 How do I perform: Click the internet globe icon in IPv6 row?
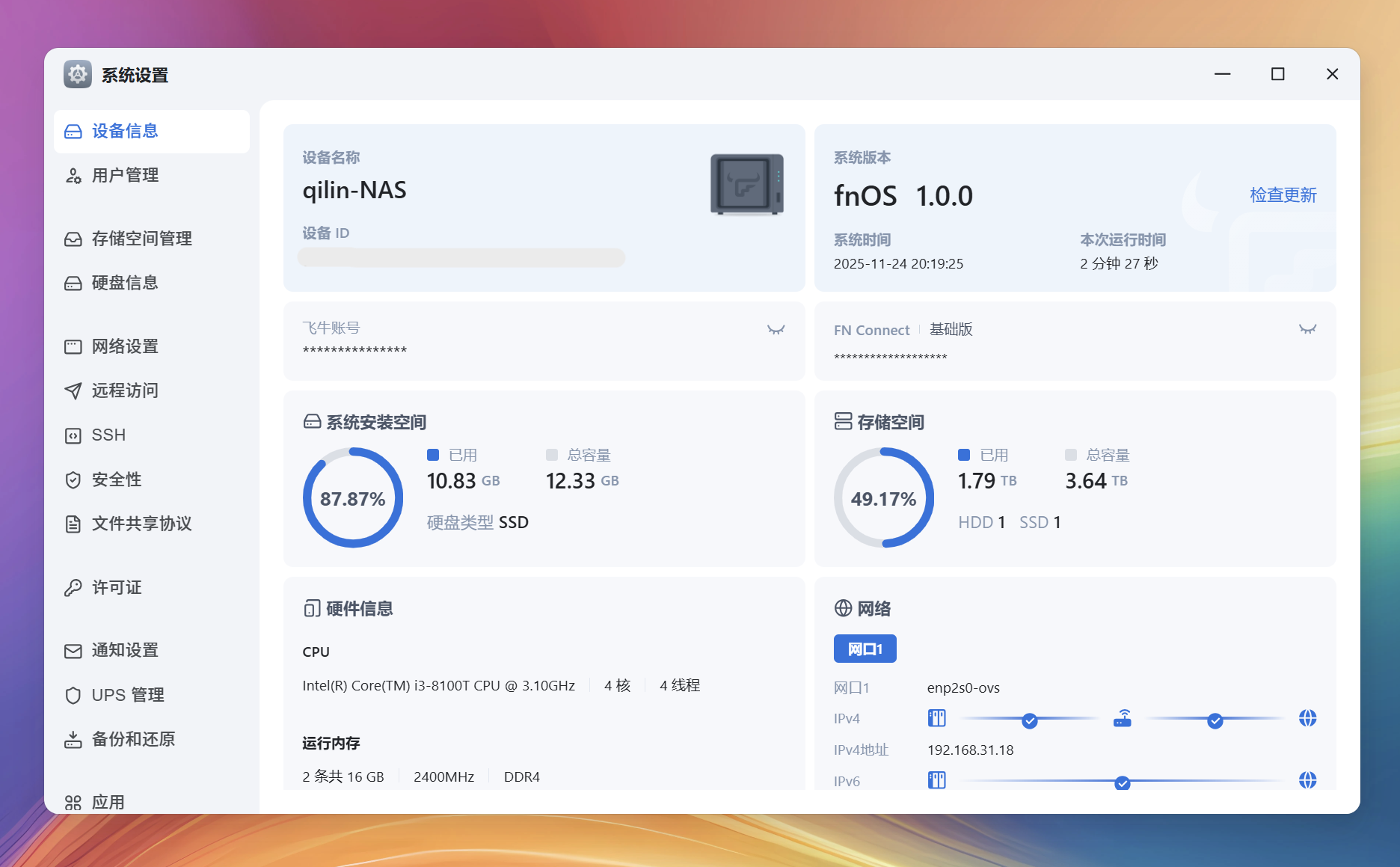[x=1308, y=781]
